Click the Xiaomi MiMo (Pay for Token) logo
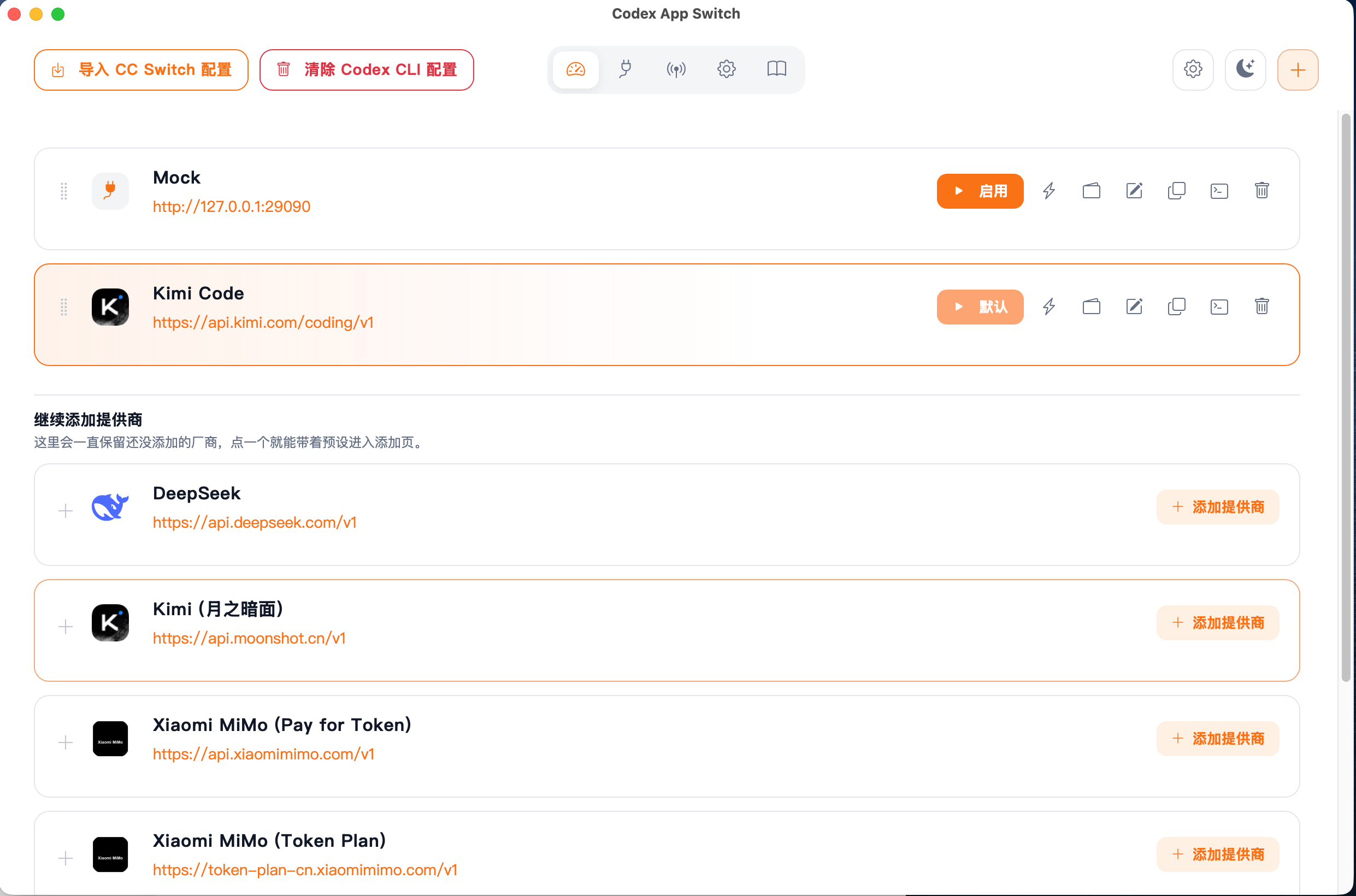The image size is (1356, 896). tap(110, 739)
